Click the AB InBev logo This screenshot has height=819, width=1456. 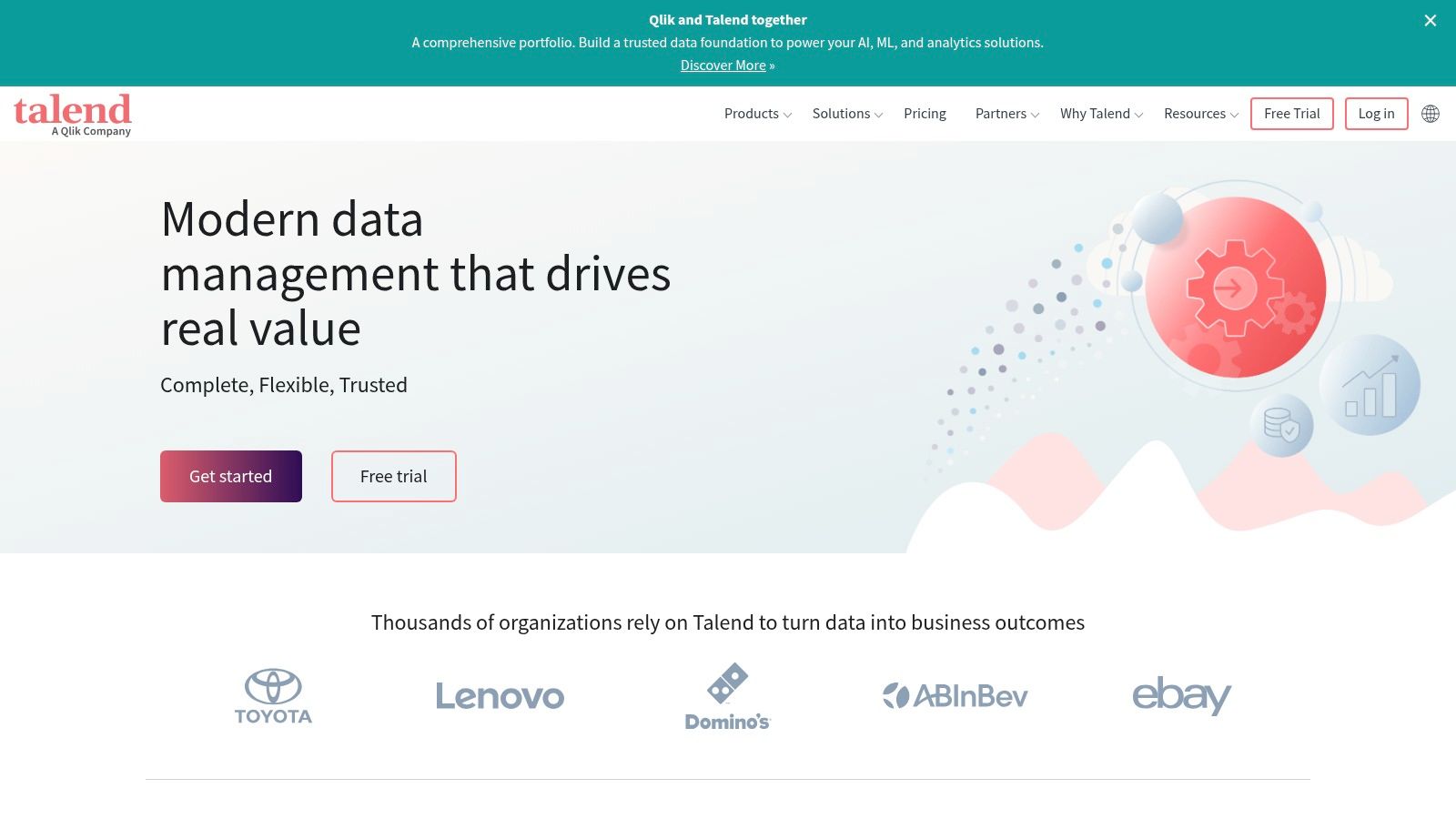click(x=955, y=697)
